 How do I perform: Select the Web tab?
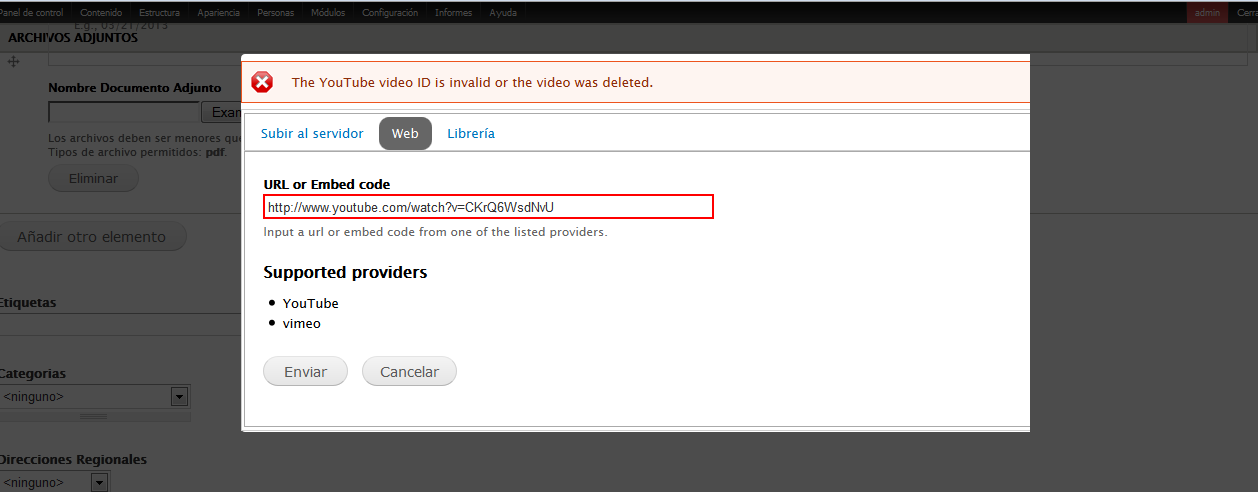tap(405, 133)
